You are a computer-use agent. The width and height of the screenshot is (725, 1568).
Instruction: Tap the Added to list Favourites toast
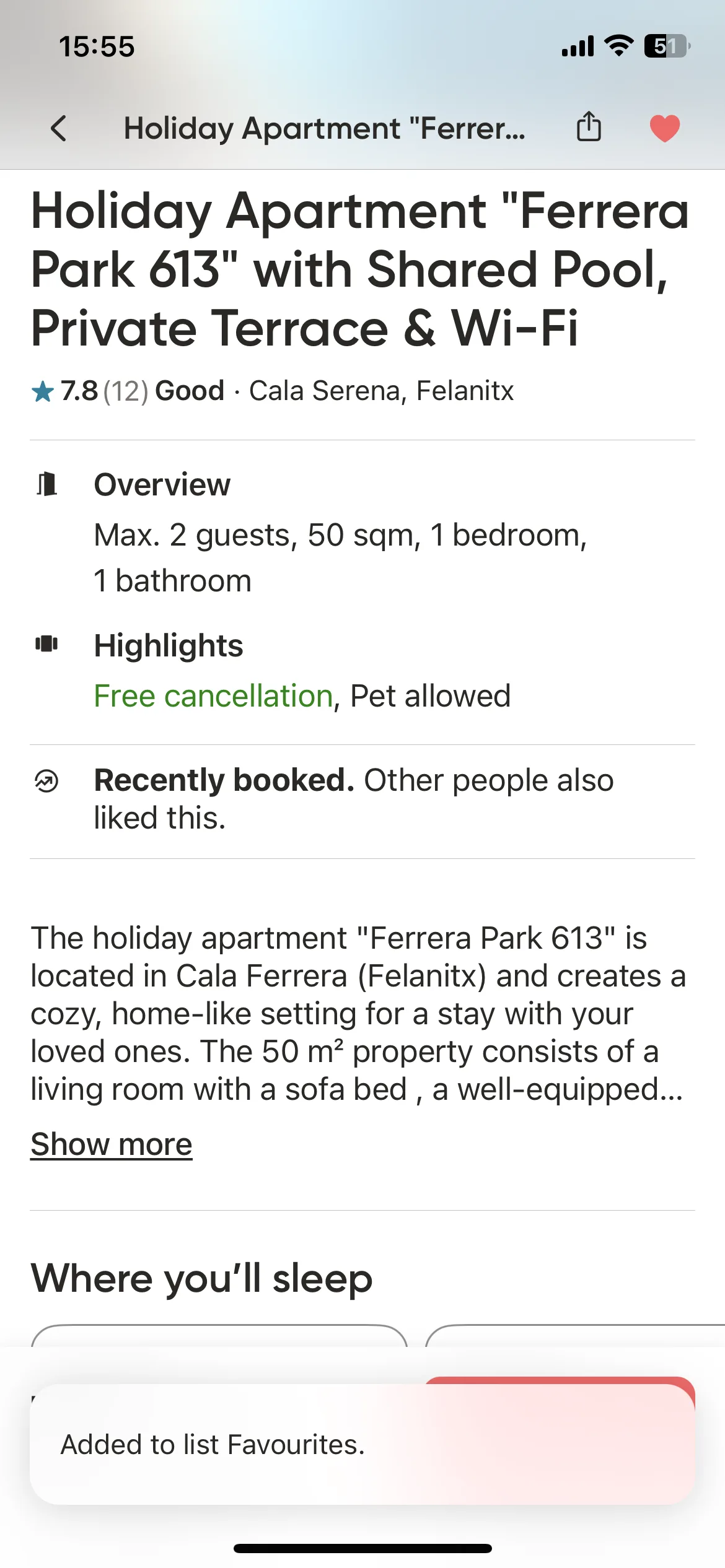click(x=362, y=1444)
